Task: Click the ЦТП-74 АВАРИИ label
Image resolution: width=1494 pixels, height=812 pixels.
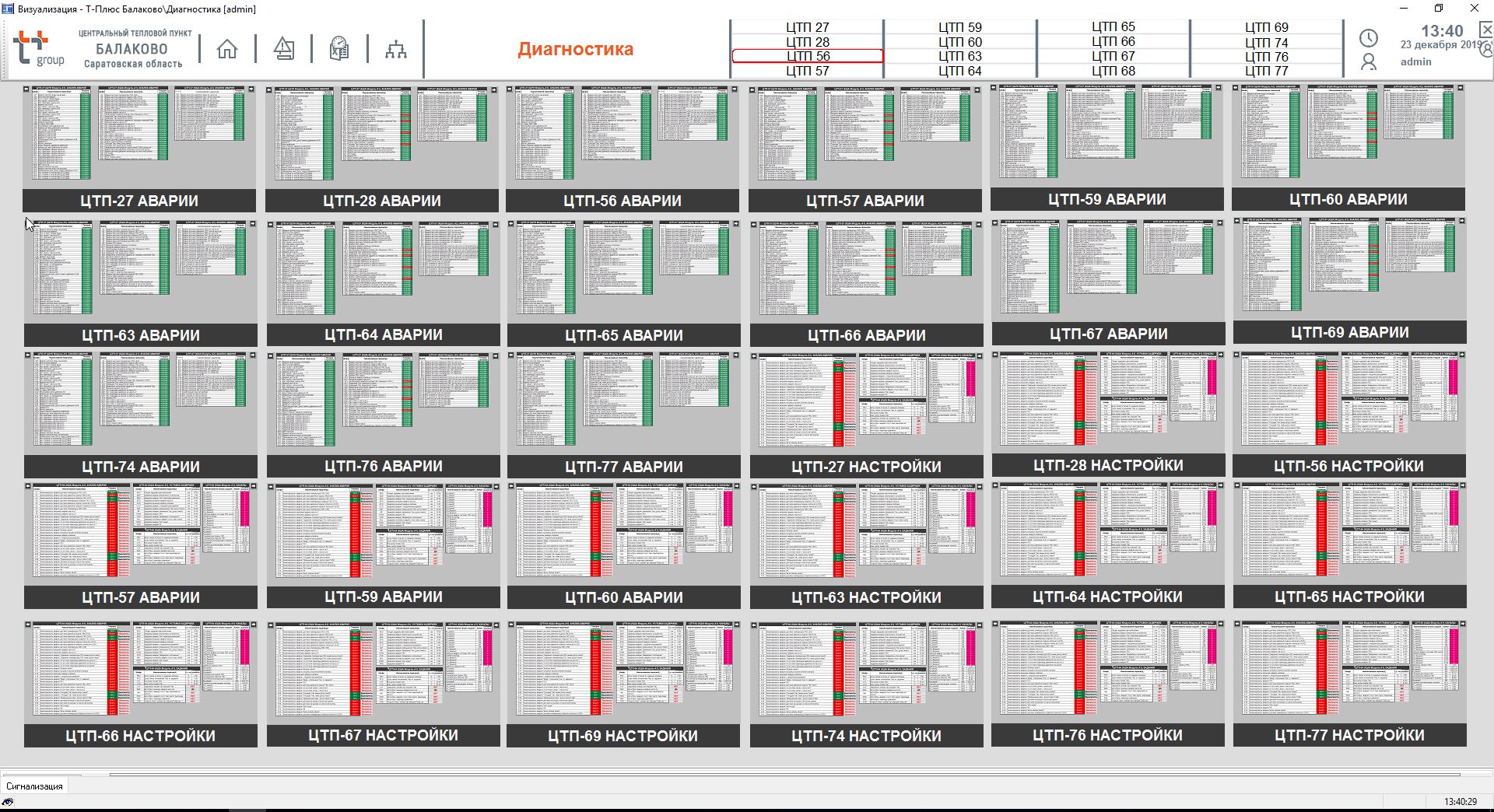Action: (141, 467)
